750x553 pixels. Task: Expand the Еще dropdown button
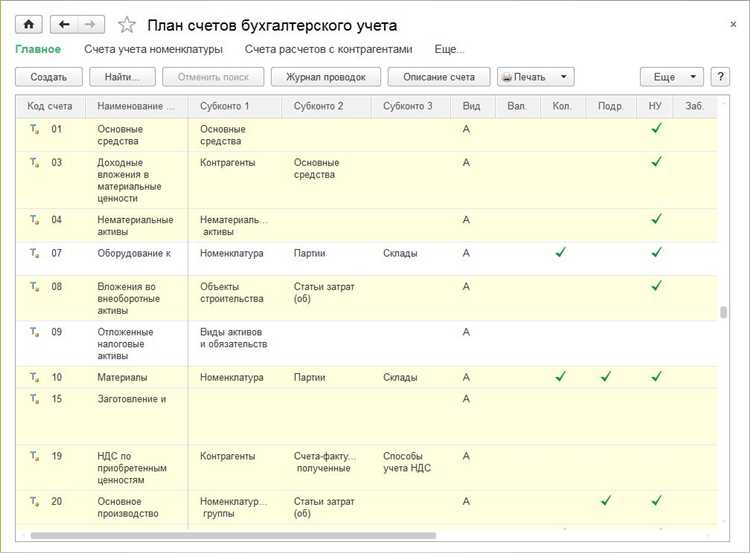point(671,77)
